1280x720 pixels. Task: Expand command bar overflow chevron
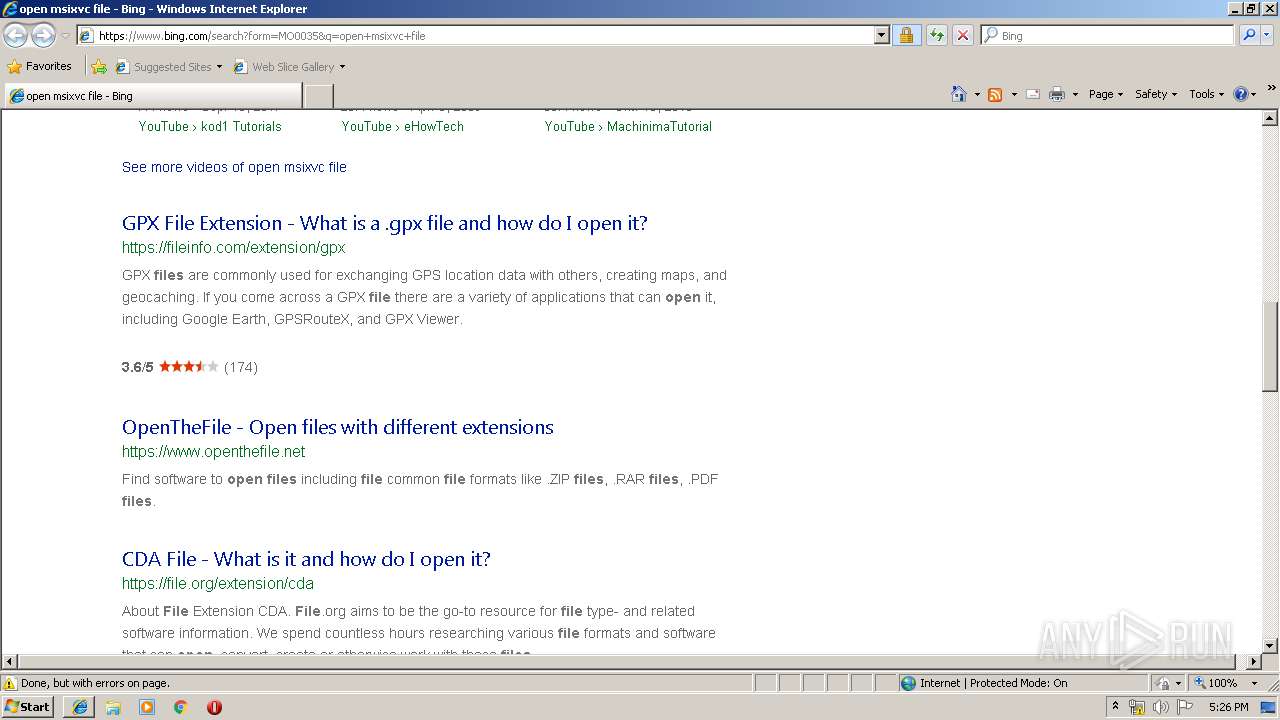coord(1272,88)
